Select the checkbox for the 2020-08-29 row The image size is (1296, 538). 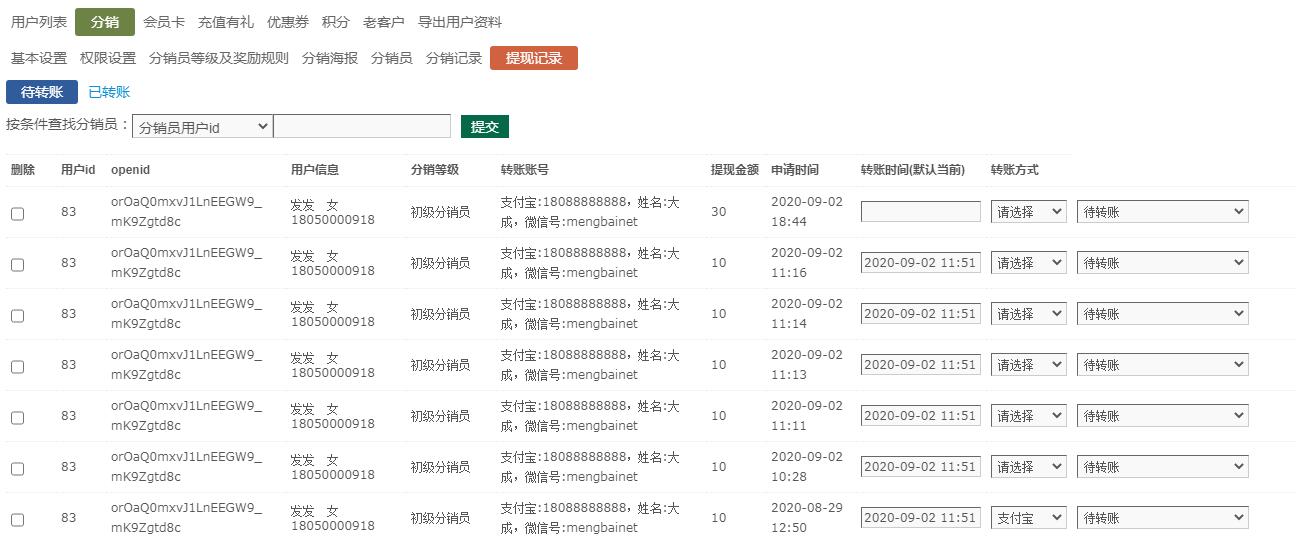[x=17, y=520]
